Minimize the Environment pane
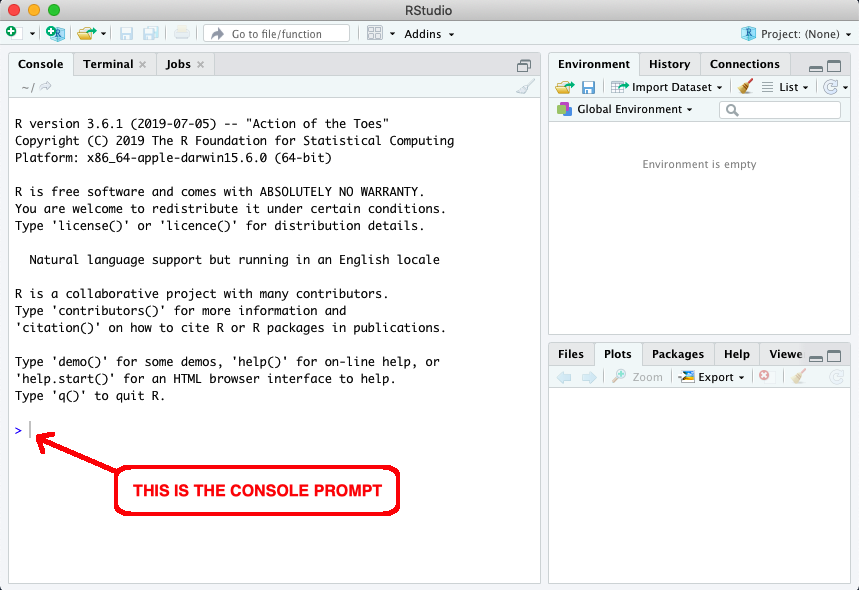This screenshot has height=590, width=859. pos(816,66)
